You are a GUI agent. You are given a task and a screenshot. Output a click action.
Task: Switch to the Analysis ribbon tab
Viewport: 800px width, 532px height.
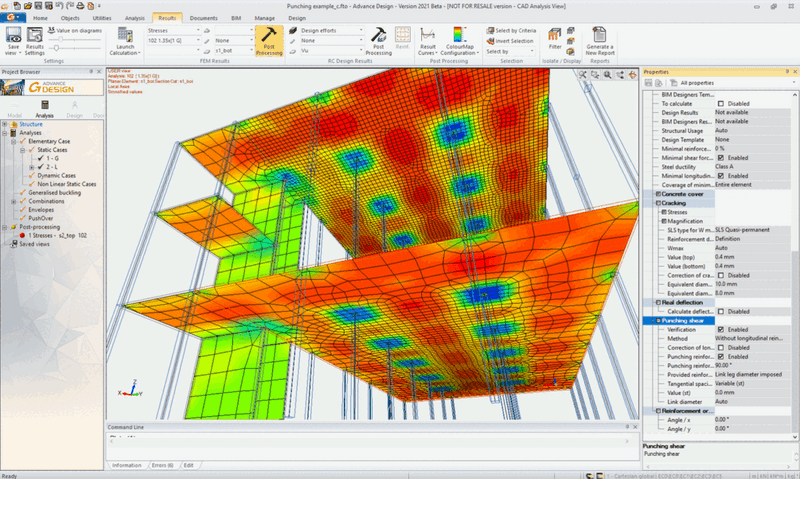coord(135,18)
